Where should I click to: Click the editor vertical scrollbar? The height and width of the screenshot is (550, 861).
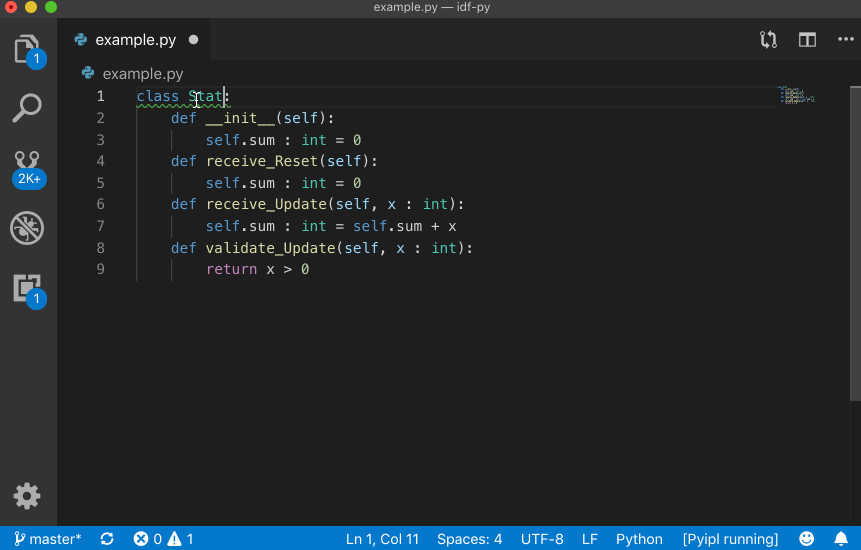855,243
